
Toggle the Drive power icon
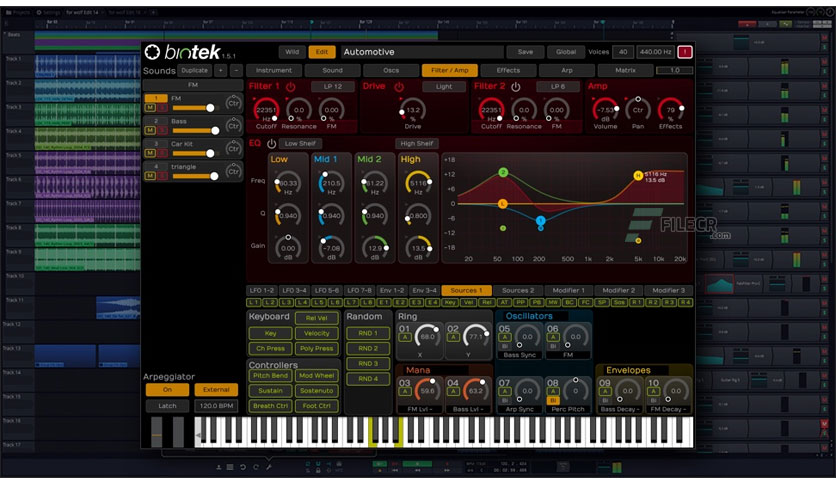pos(399,86)
